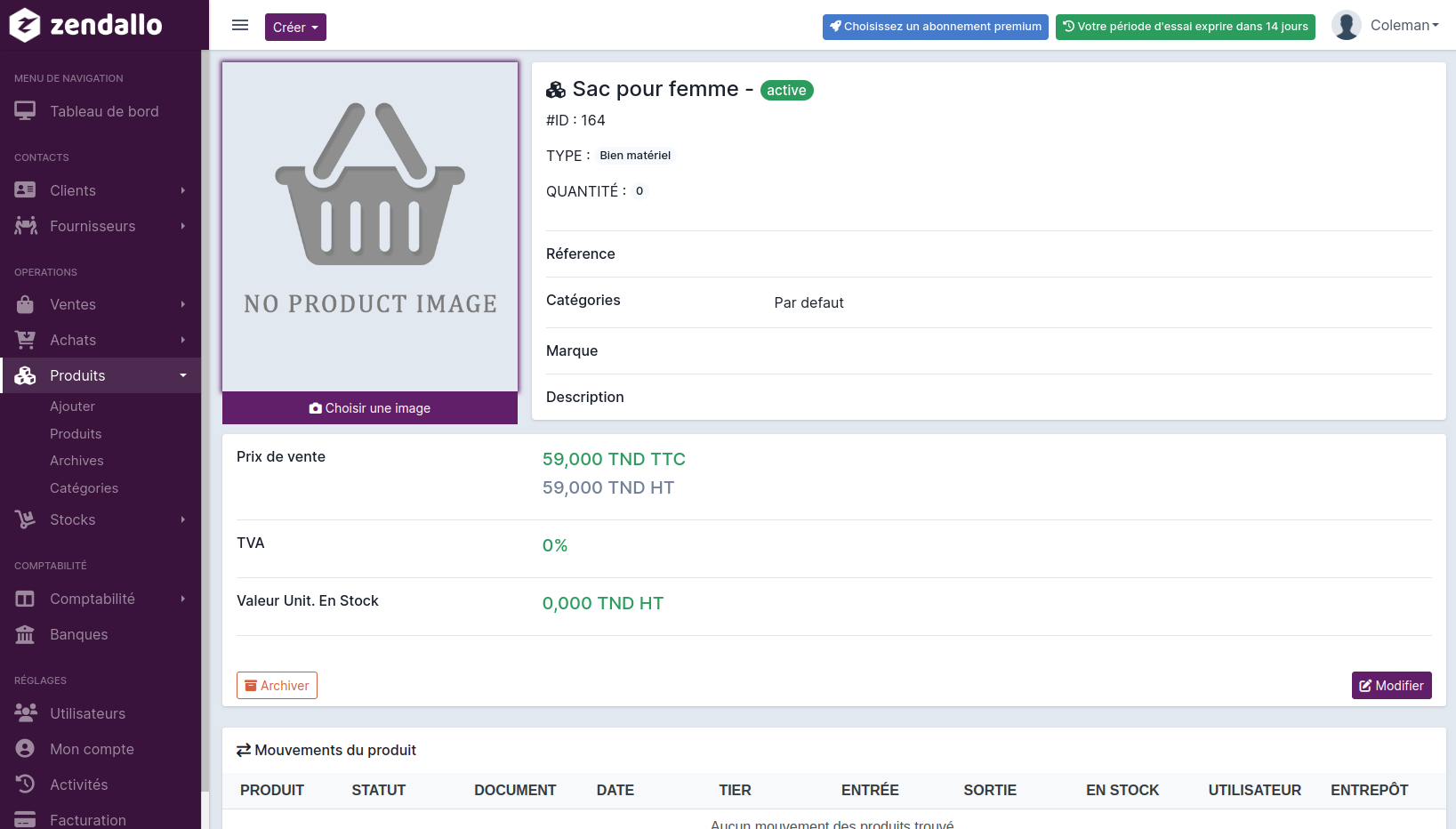Click the Par defaut category value
The image size is (1456, 829).
[808, 303]
